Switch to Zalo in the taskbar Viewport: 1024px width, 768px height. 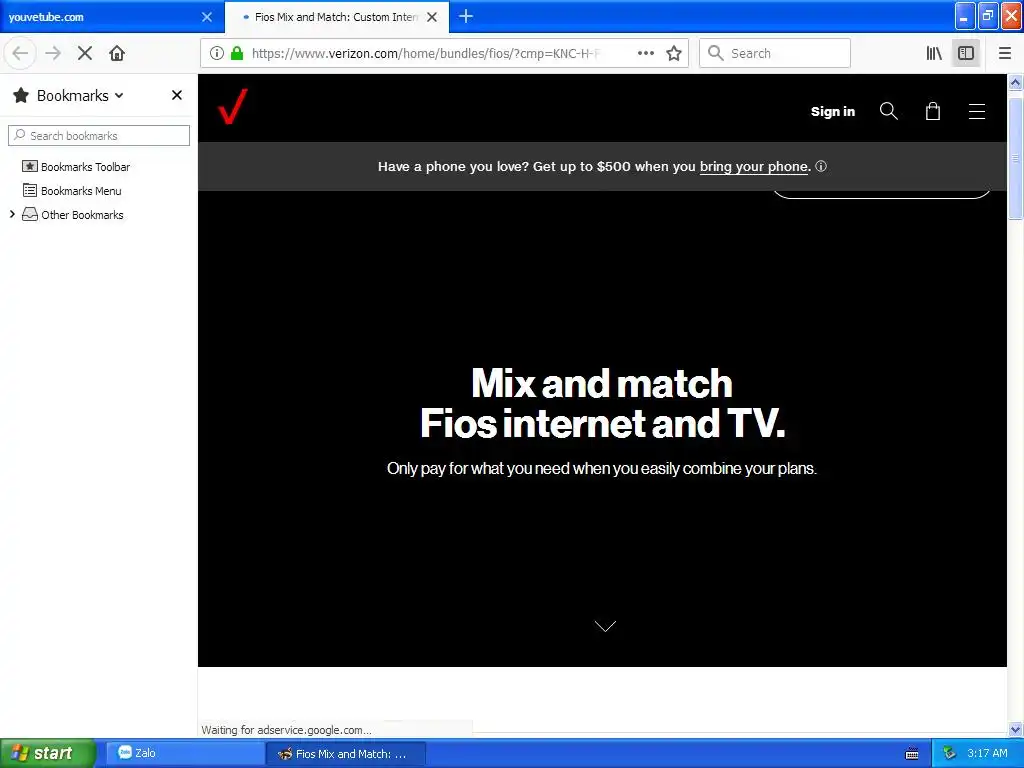(x=184, y=753)
